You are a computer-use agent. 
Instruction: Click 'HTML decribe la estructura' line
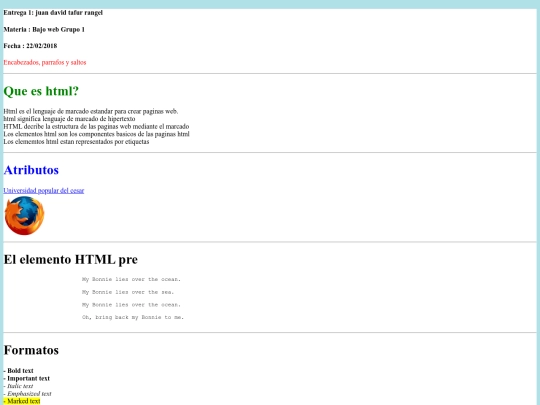pyautogui.click(x=96, y=126)
